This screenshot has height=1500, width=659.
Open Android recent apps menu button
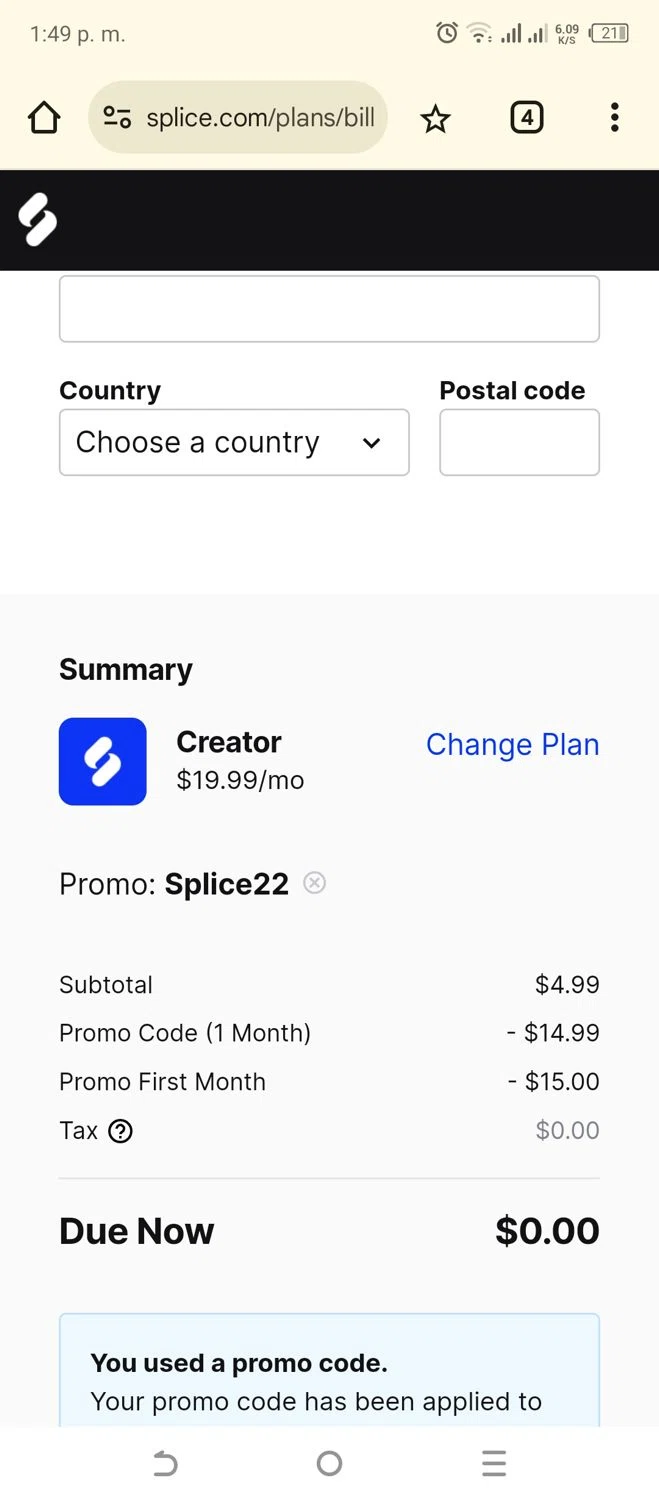(x=494, y=1464)
